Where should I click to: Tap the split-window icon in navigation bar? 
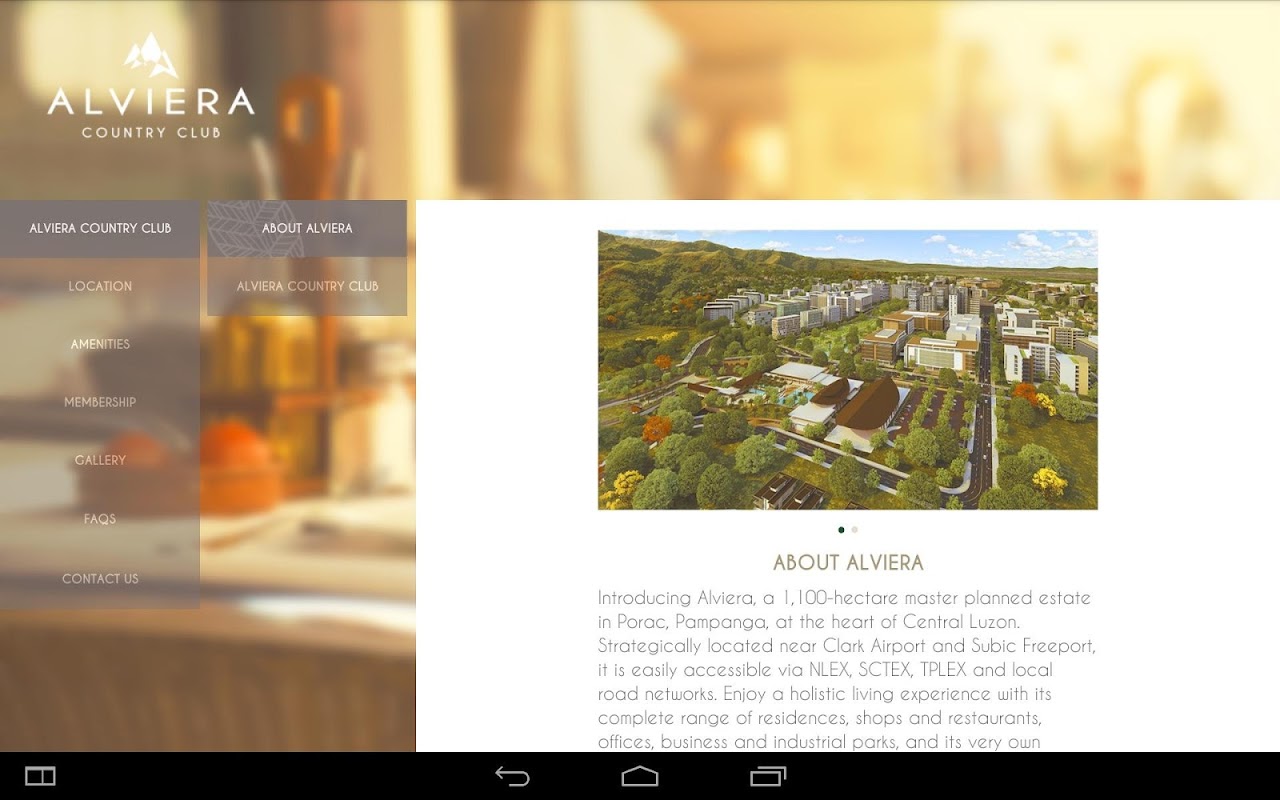click(x=40, y=776)
